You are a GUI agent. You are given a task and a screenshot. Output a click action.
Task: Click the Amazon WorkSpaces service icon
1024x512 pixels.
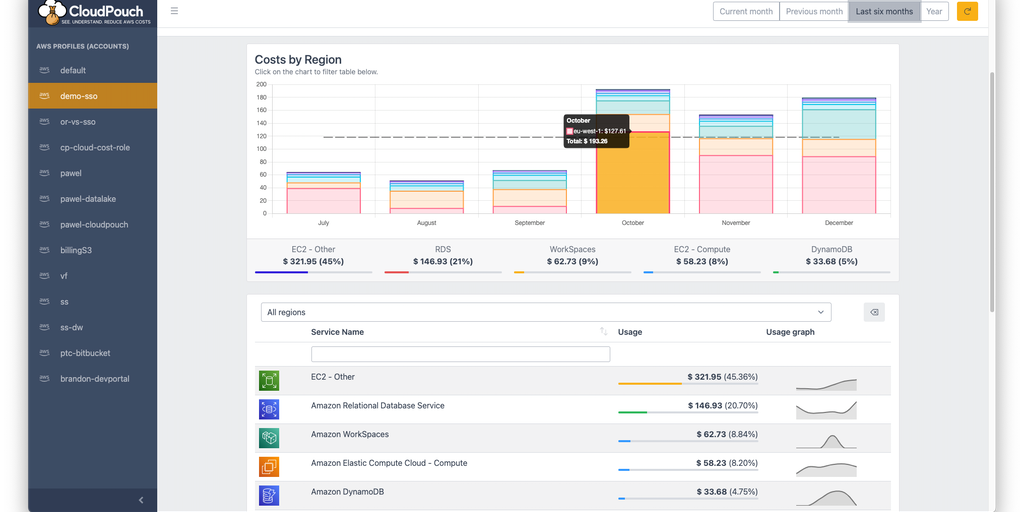coord(268,438)
